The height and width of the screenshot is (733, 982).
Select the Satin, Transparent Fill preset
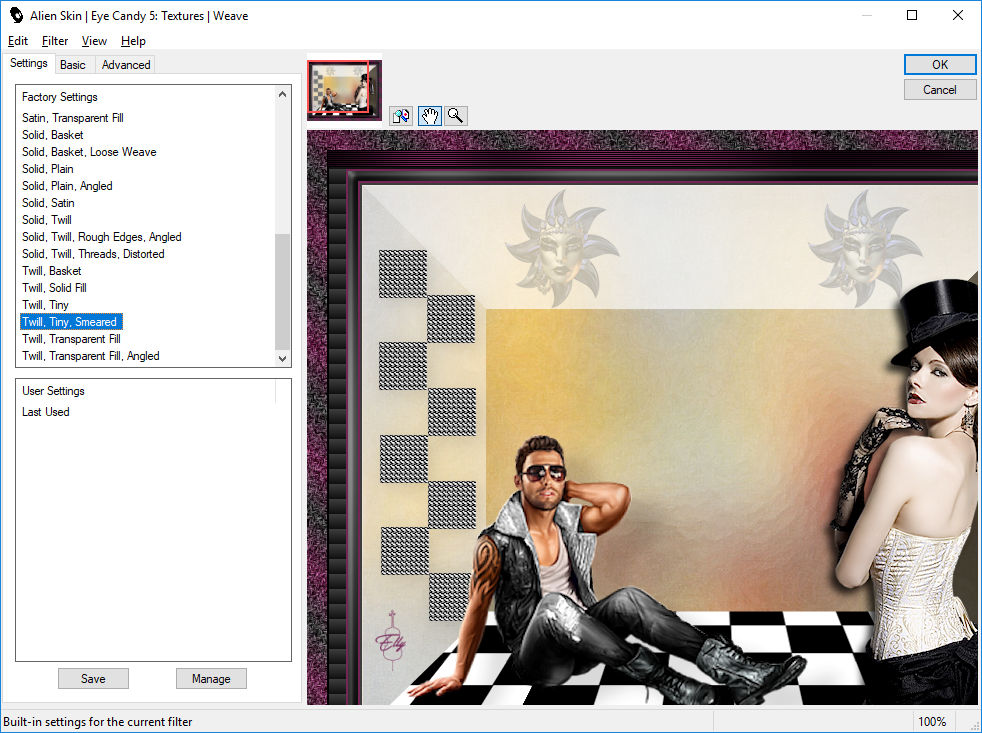point(73,118)
